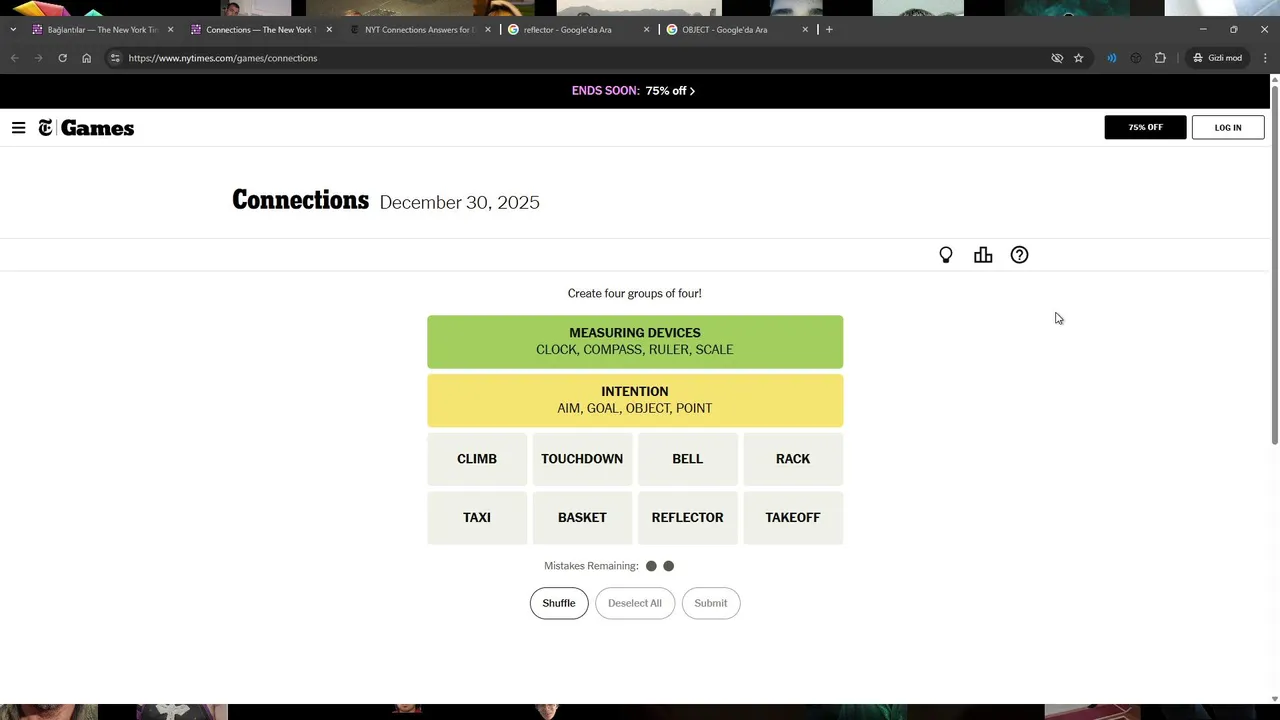Close the NYT Connections Answers tab
Viewport: 1280px width, 720px height.
(x=488, y=30)
